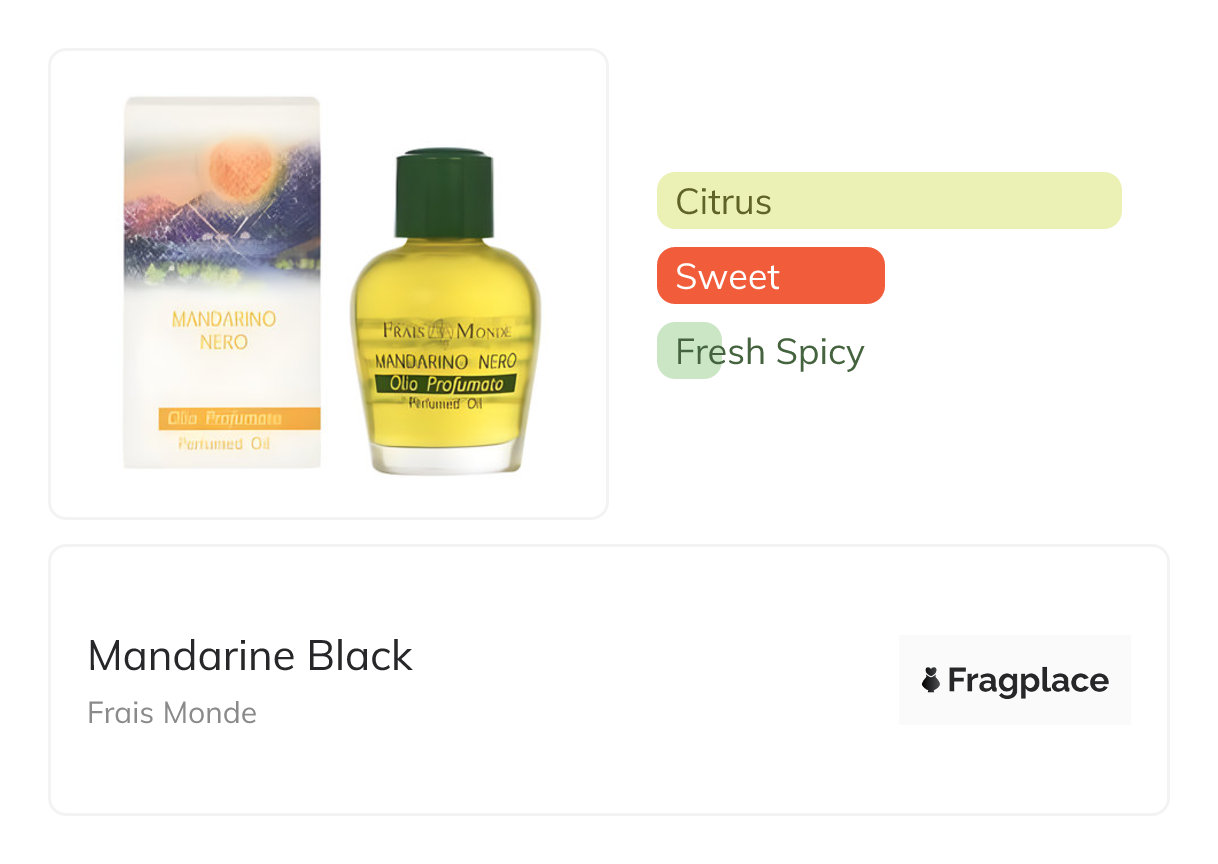Click the Fragplace bottle logo icon
1218x864 pixels.
931,681
